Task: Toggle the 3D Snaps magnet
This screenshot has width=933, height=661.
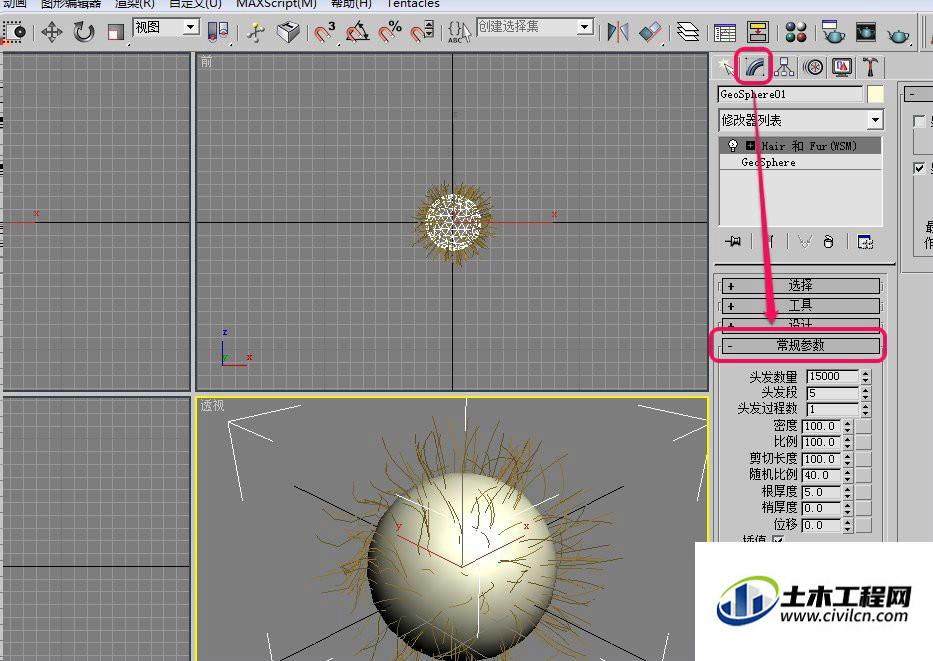Action: [325, 32]
